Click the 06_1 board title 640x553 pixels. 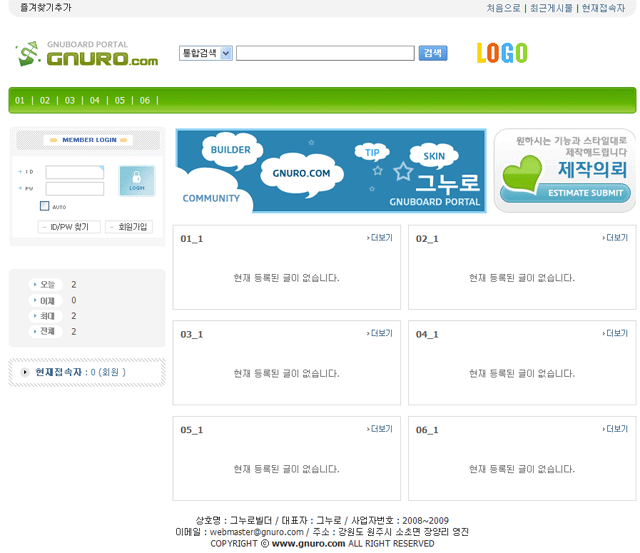point(427,430)
